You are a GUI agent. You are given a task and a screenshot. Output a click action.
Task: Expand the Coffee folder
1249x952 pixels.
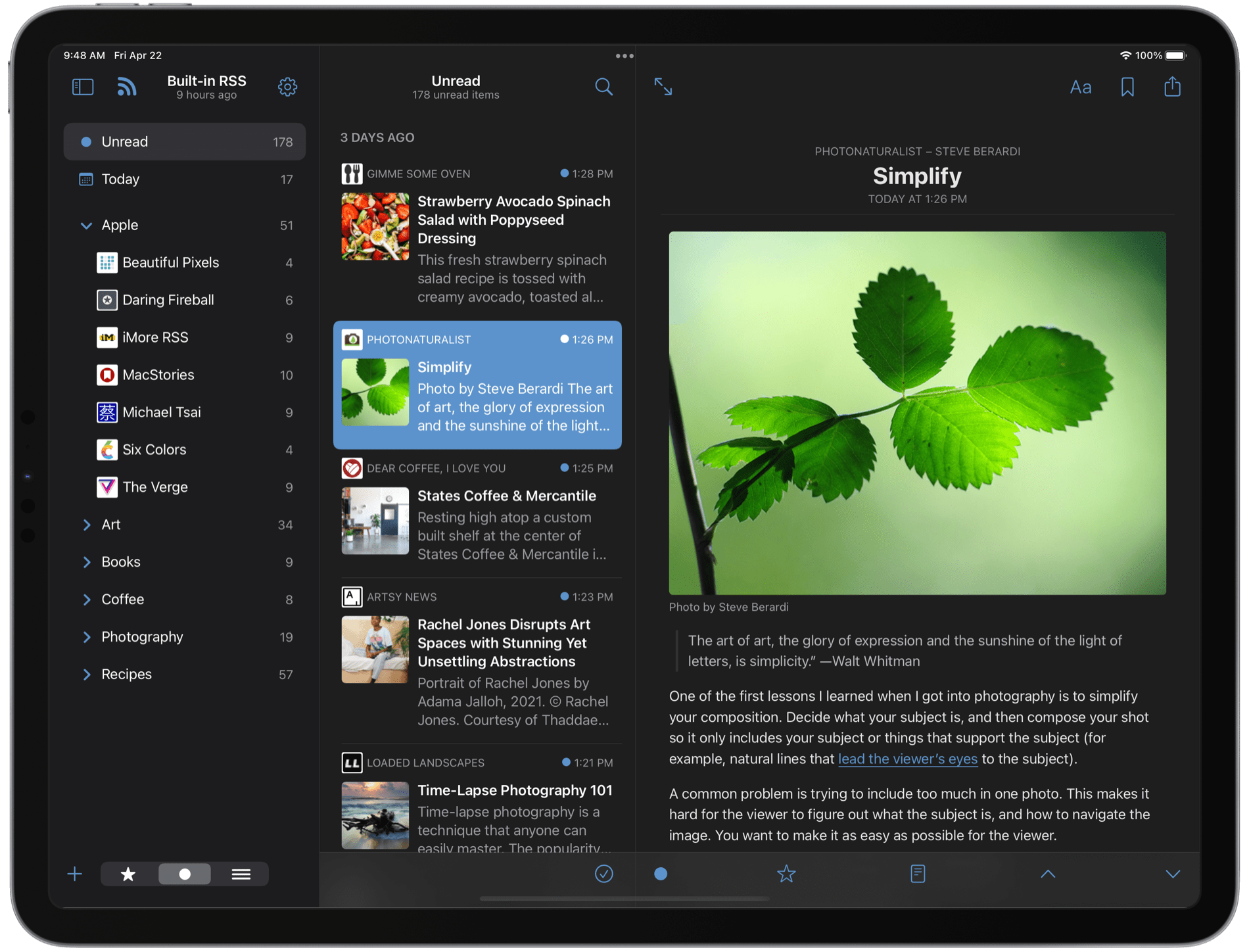(x=86, y=600)
